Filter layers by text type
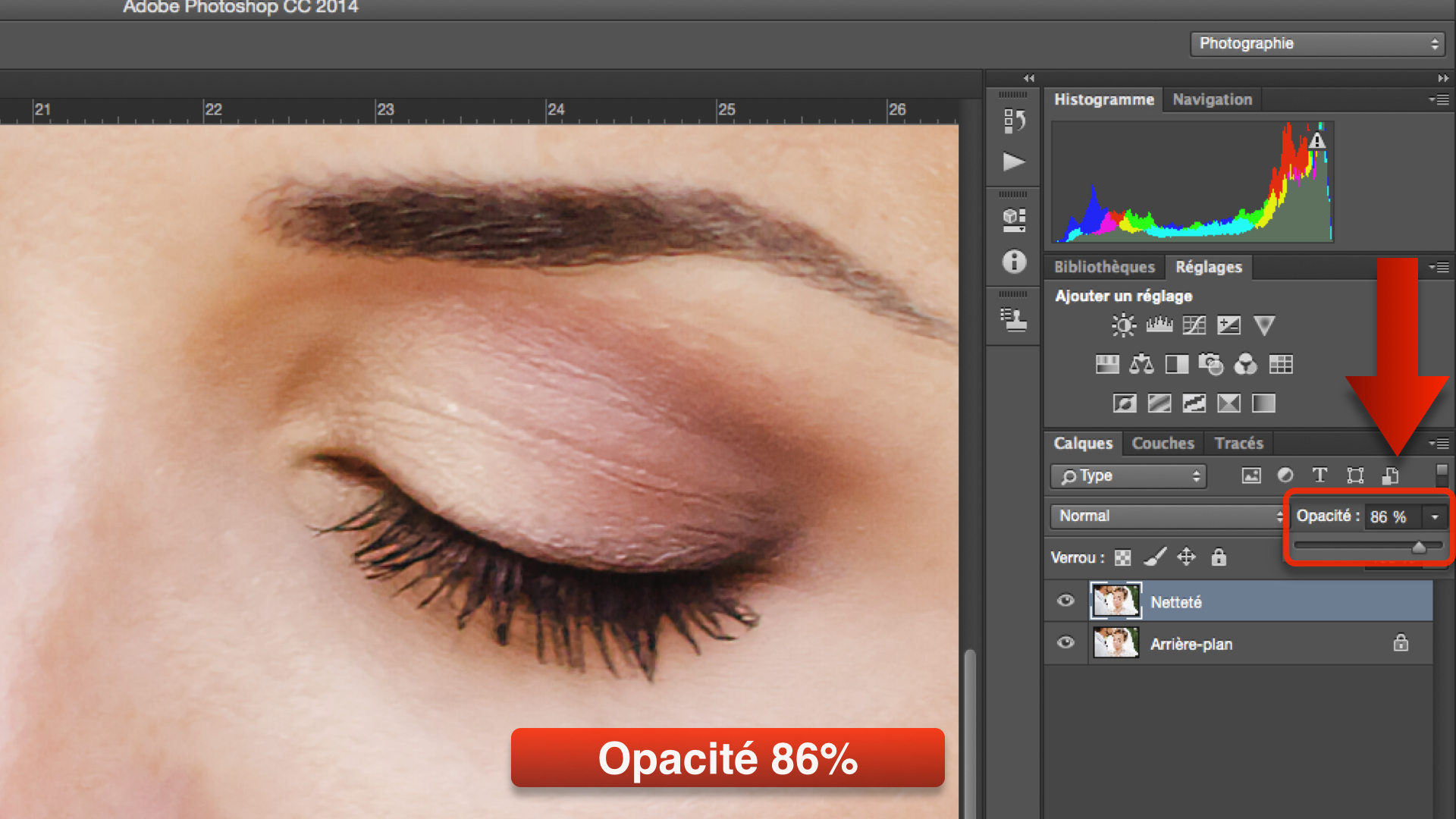This screenshot has width=1456, height=819. point(1319,475)
